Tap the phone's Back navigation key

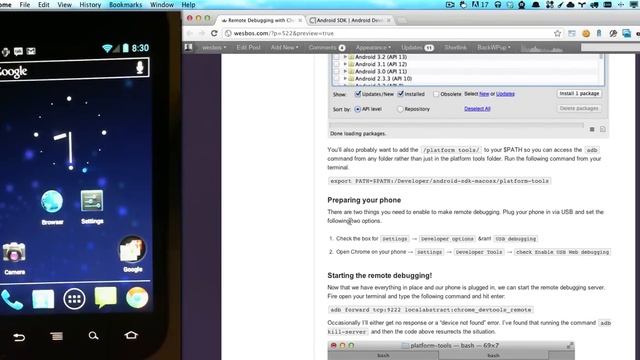[x=19, y=337]
